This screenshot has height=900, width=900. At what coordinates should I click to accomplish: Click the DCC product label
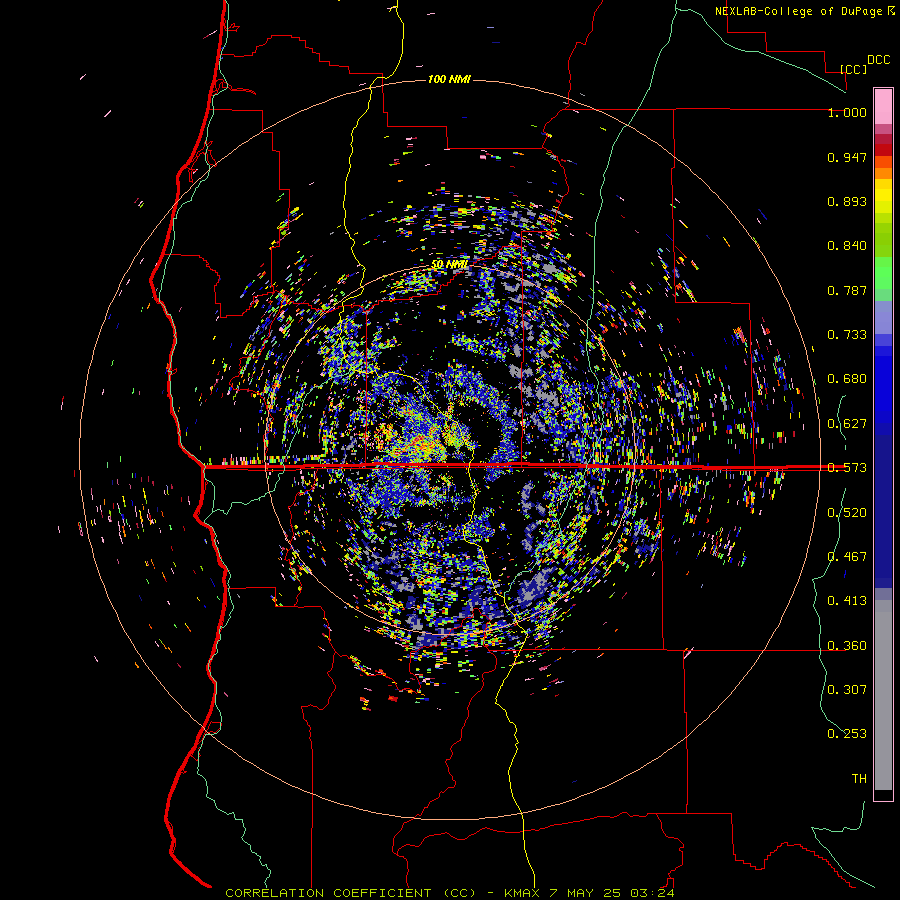pyautogui.click(x=878, y=60)
